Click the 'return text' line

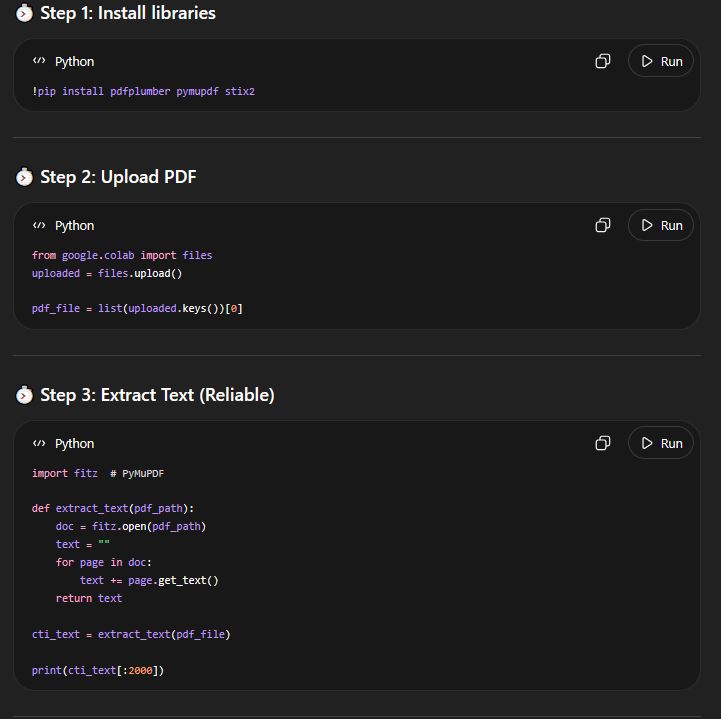pyautogui.click(x=89, y=598)
